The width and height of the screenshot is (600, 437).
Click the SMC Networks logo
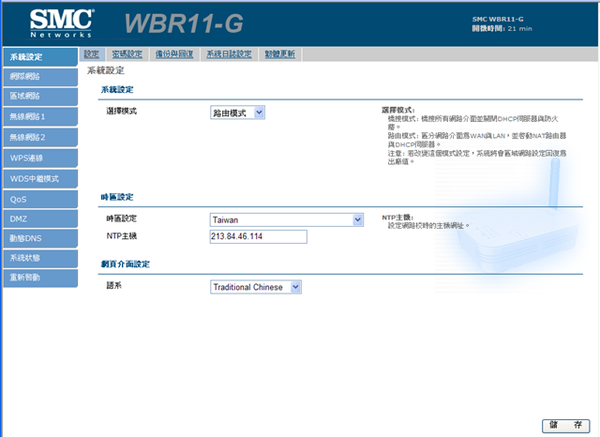[62, 23]
